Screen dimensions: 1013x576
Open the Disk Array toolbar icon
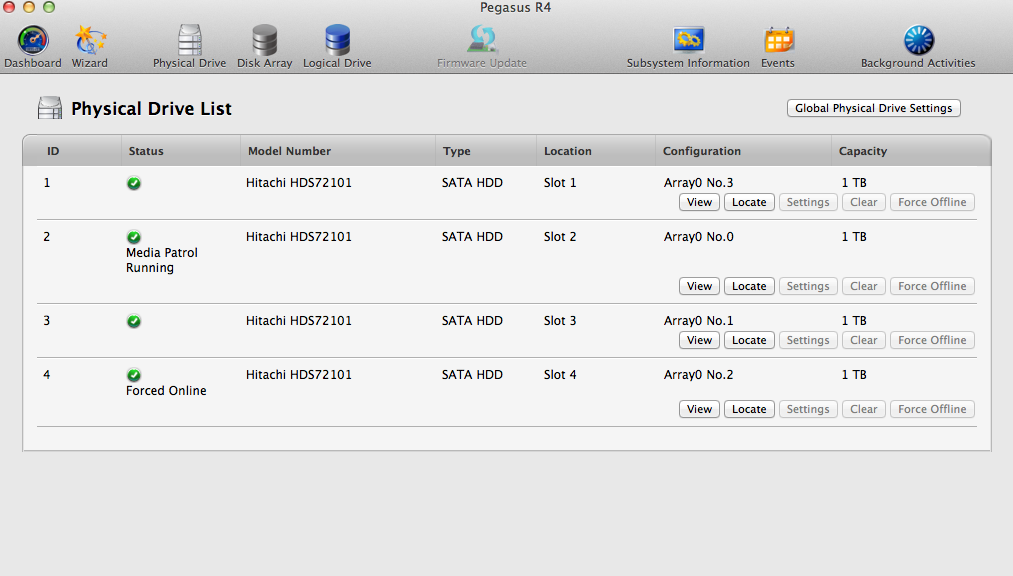pos(265,40)
